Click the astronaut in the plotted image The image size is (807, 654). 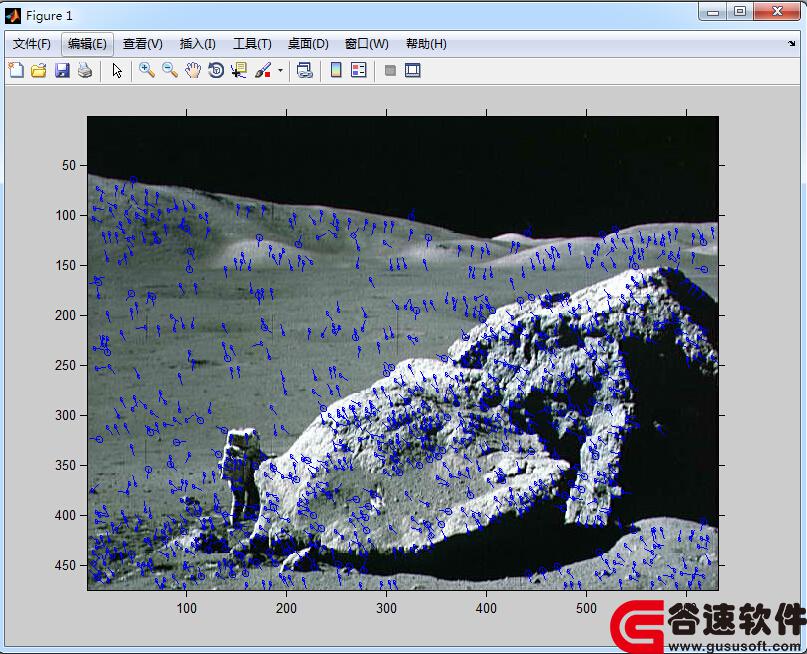click(241, 475)
